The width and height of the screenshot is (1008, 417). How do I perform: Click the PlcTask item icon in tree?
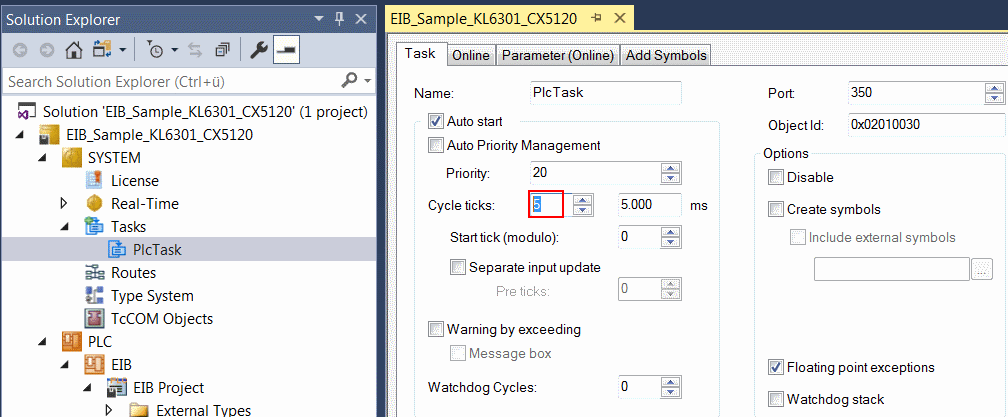pos(117,249)
